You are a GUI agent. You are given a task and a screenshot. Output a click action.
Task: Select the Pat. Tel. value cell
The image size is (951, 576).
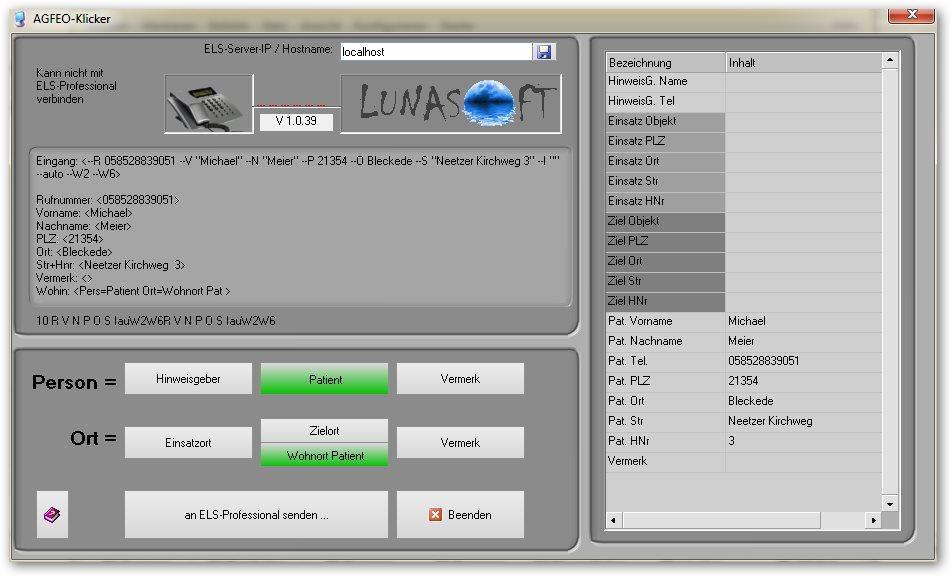tap(804, 361)
